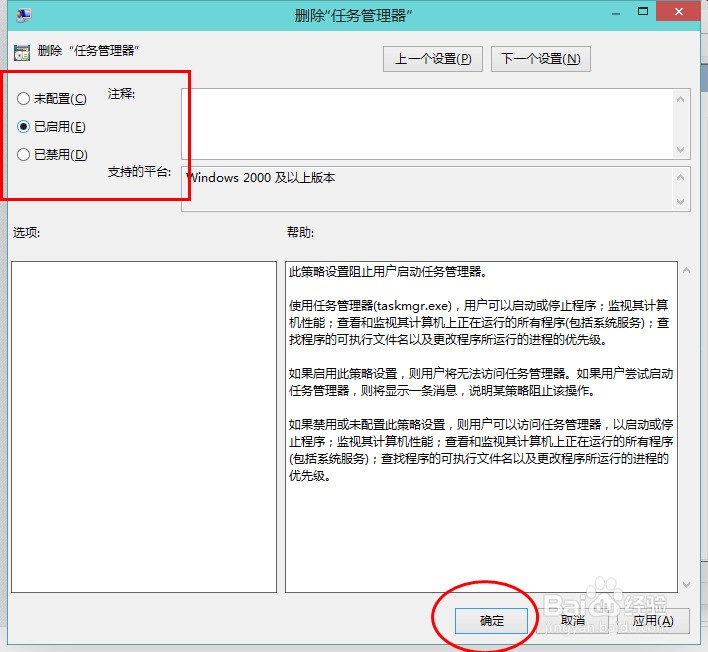Click the 支持的平台 box scroll up arrow
The height and width of the screenshot is (652, 708).
(681, 177)
